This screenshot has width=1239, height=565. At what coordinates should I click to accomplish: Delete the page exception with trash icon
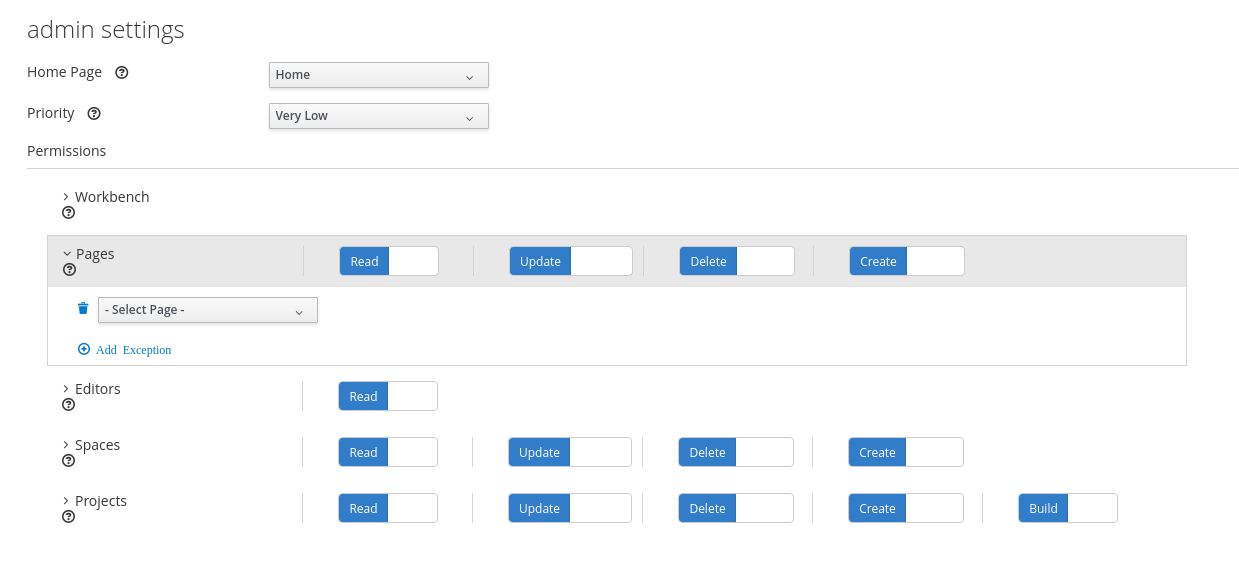tap(83, 309)
